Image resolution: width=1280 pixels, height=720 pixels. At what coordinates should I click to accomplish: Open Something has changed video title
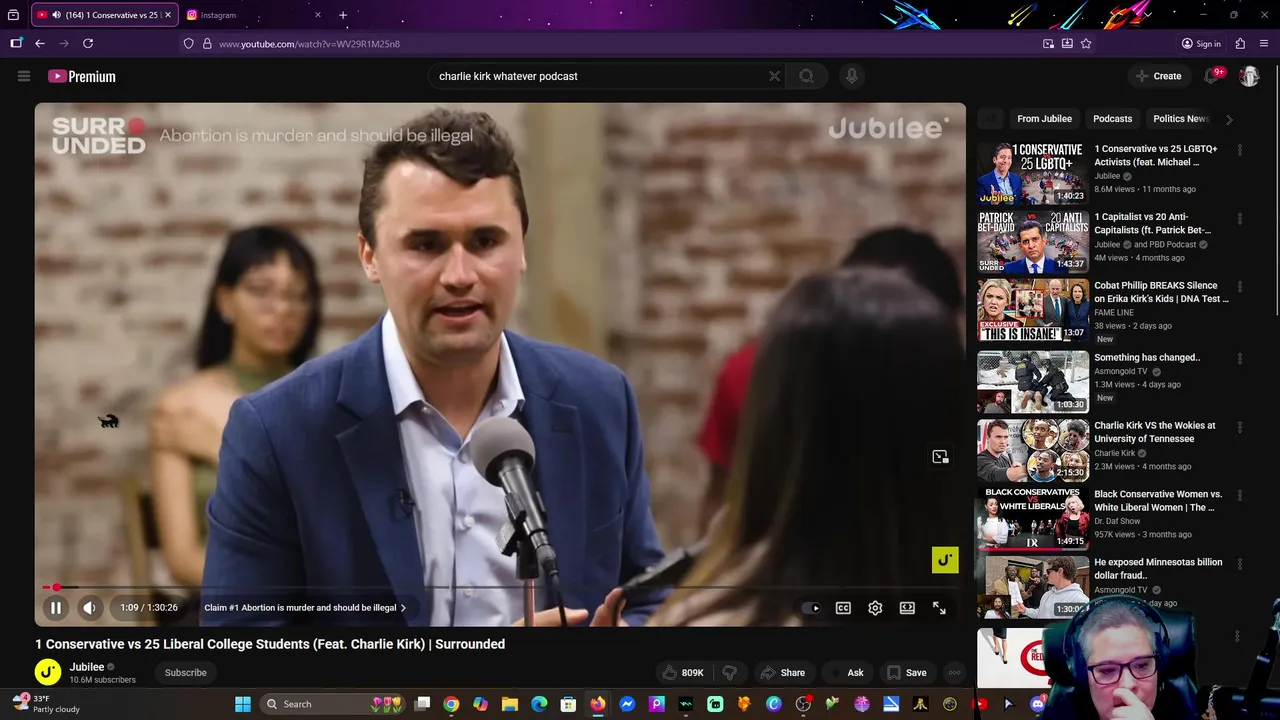click(1147, 357)
